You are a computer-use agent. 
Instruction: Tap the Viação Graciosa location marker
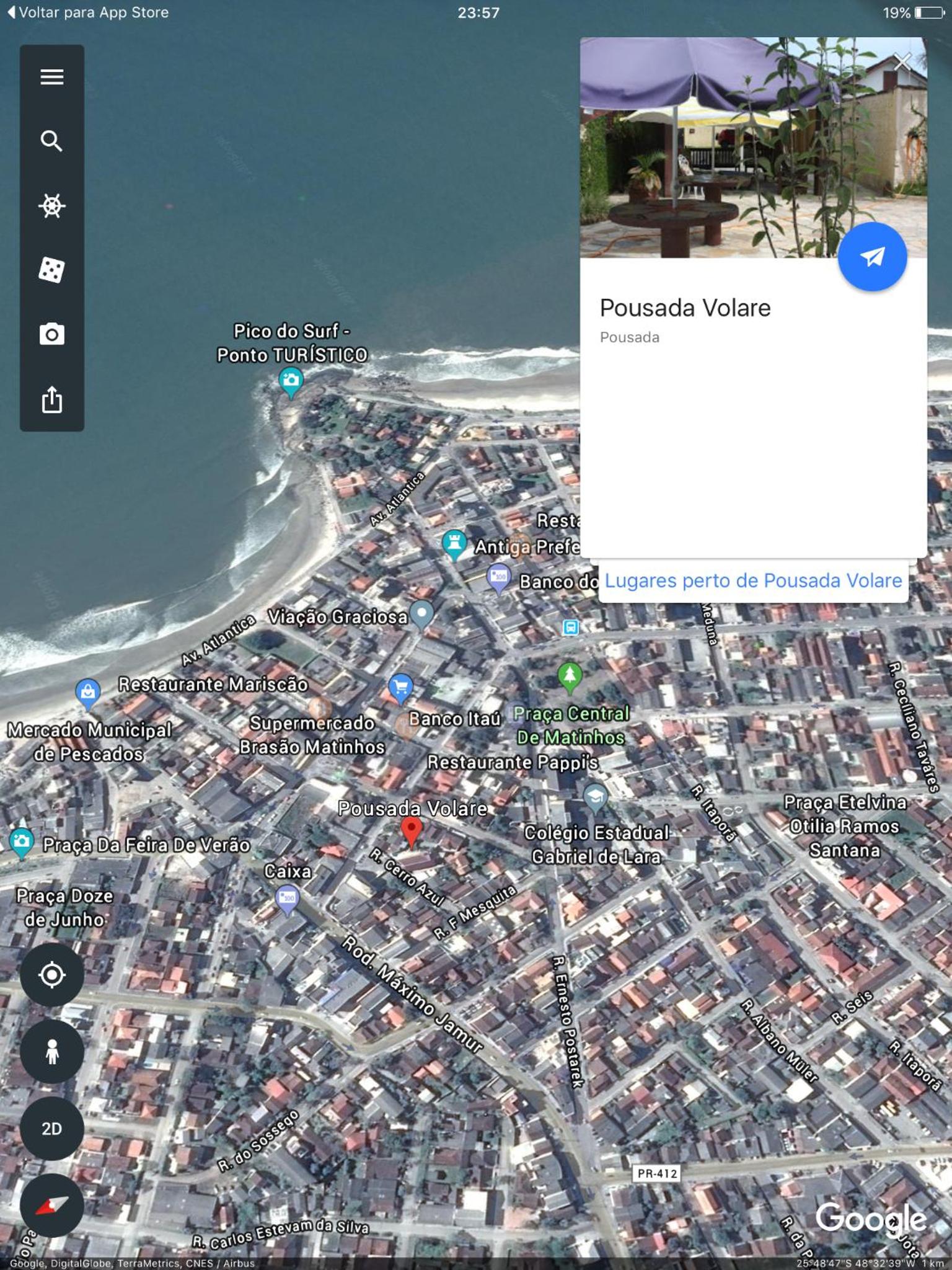pyautogui.click(x=422, y=616)
